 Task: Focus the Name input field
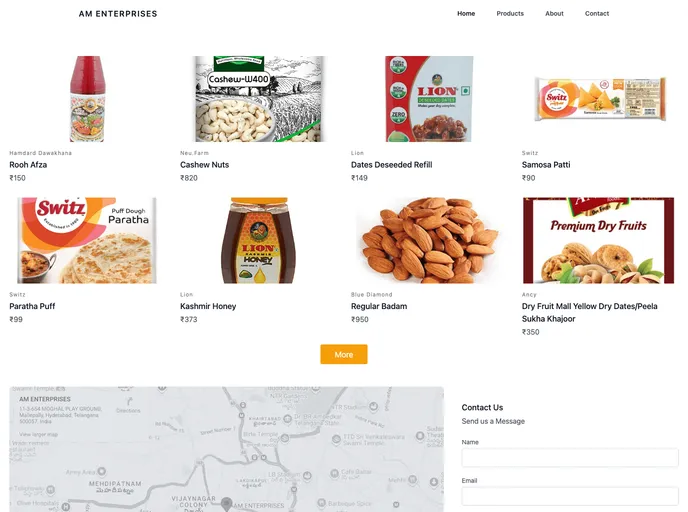point(569,458)
